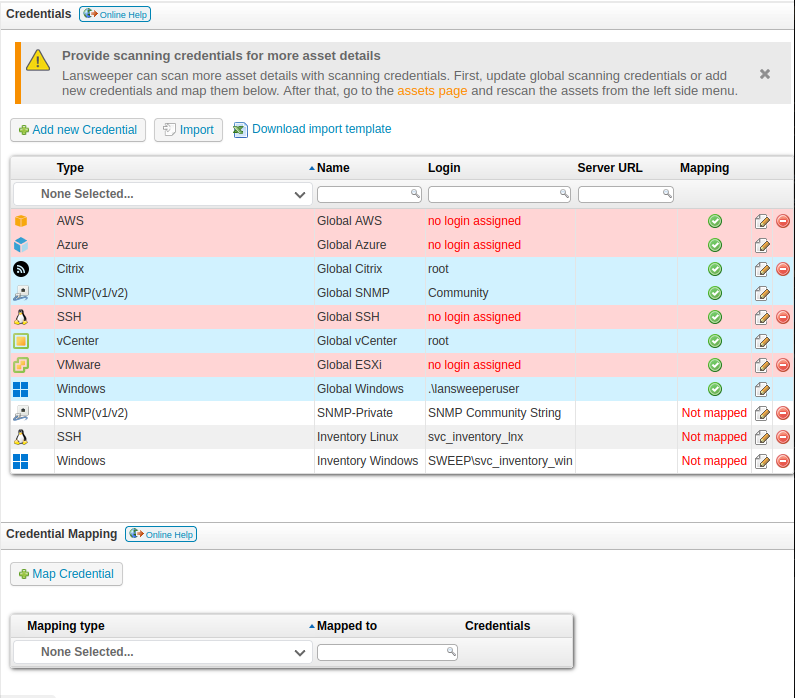Sort mappings by the Mapped to column
Viewport: 795px width, 698px height.
coord(346,626)
